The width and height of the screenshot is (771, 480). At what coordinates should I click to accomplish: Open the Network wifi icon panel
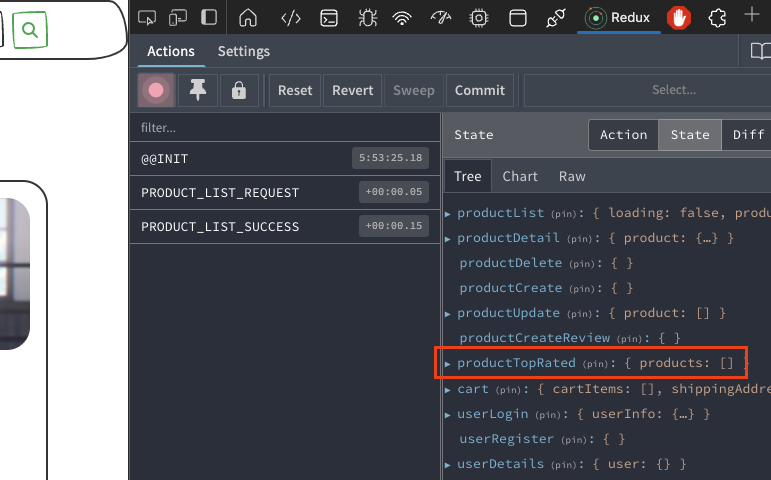tap(402, 18)
